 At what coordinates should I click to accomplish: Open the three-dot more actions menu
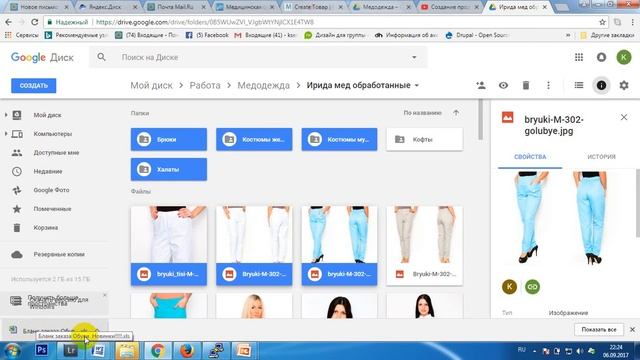548,85
